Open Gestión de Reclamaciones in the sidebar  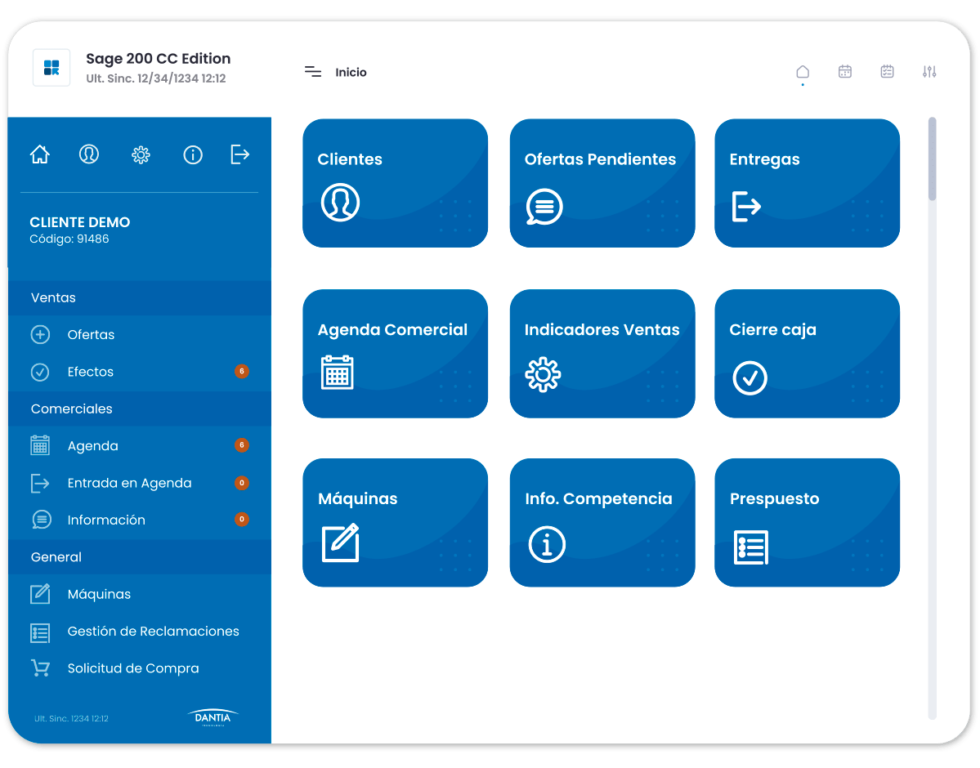click(x=153, y=631)
